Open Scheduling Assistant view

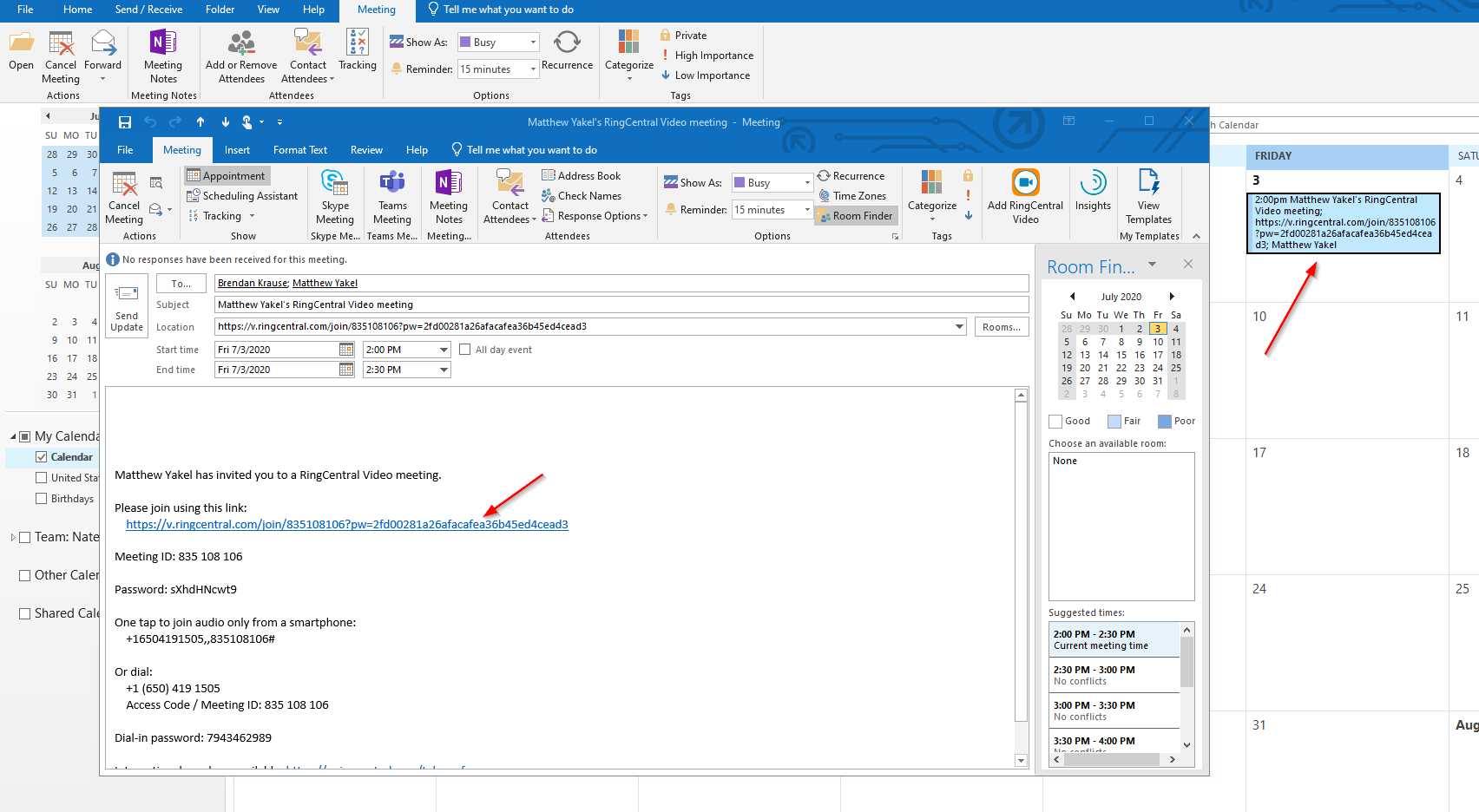tap(242, 196)
